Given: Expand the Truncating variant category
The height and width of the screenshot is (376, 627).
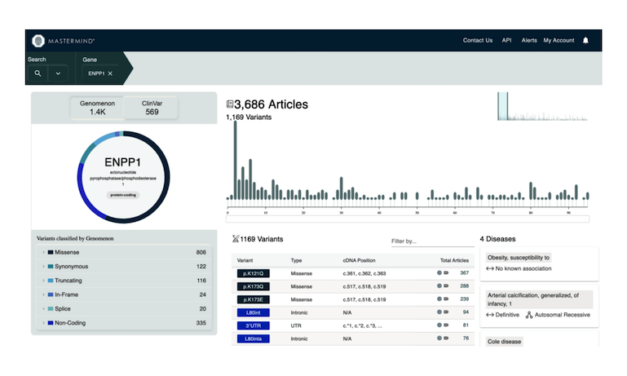Looking at the screenshot, I should pyautogui.click(x=43, y=280).
